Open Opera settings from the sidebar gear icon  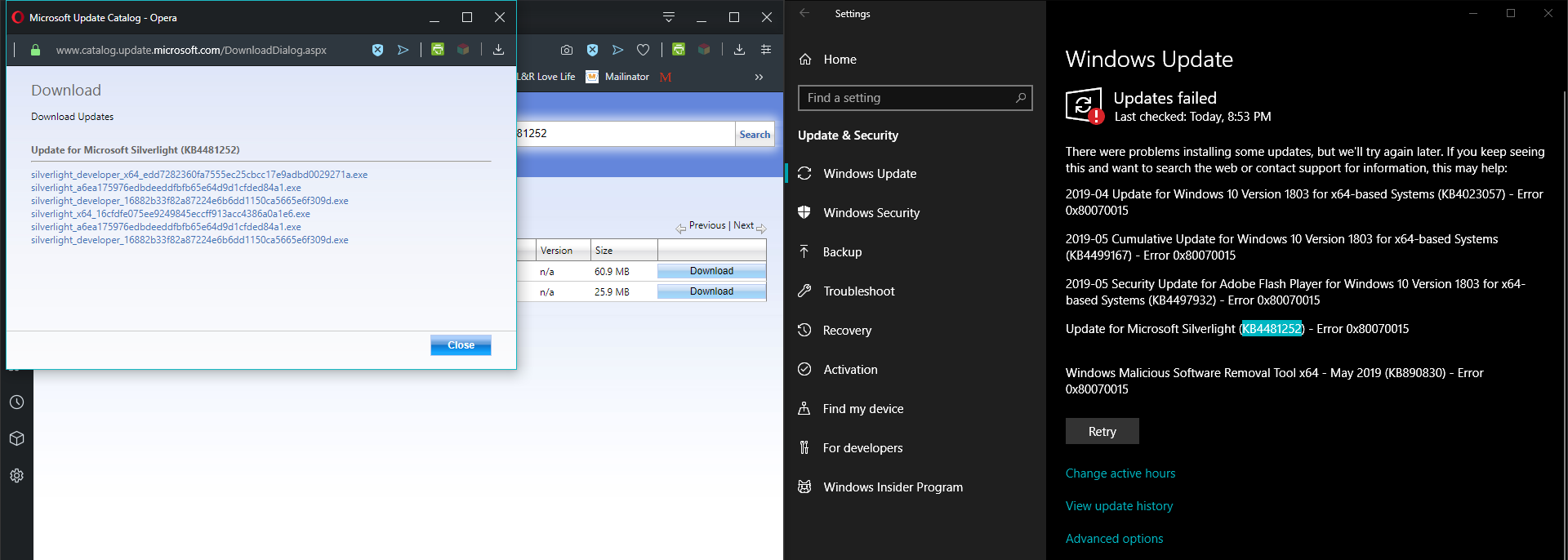coord(16,475)
